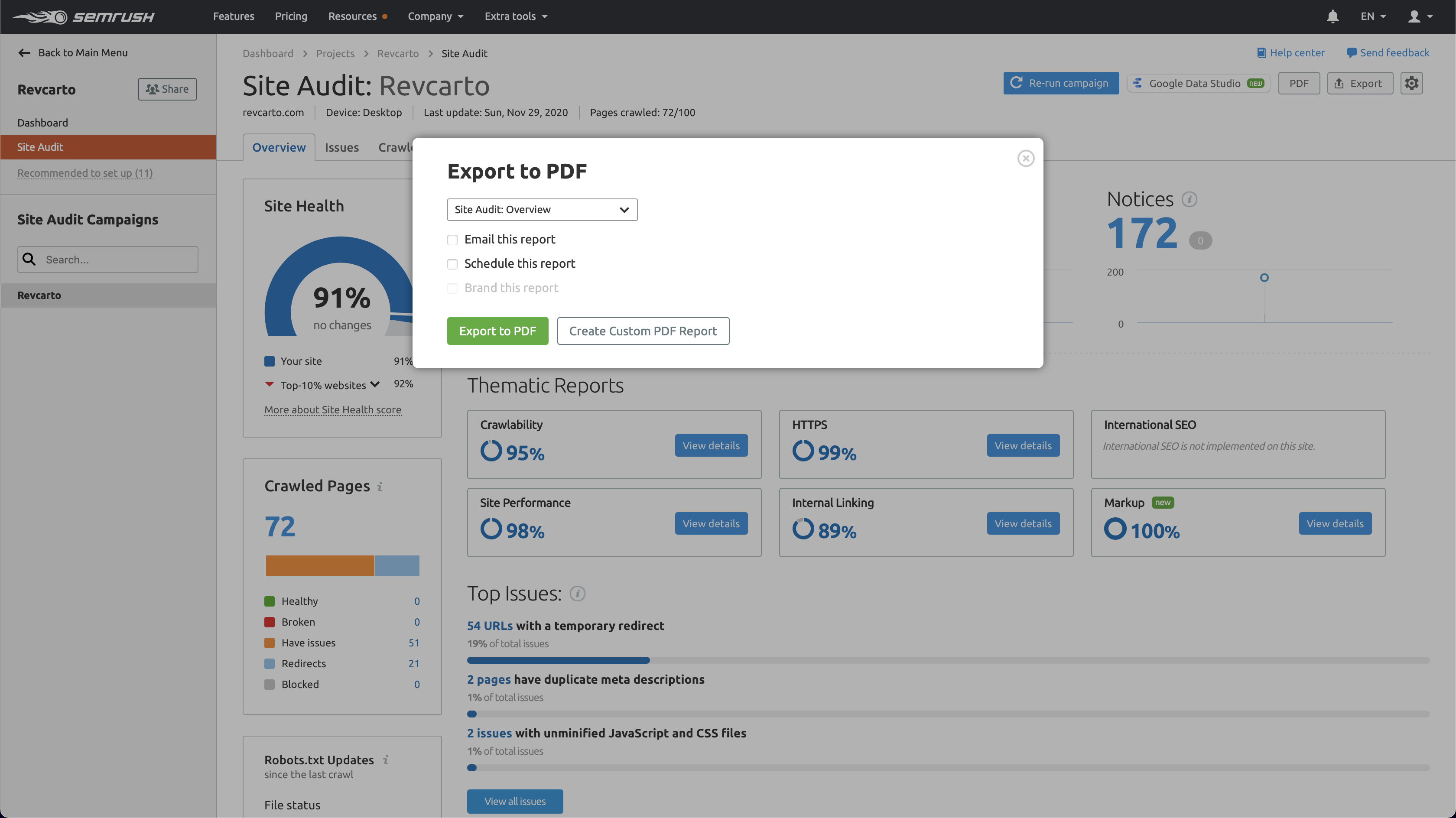Viewport: 1456px width, 818px height.
Task: Check Email this report
Action: click(452, 240)
